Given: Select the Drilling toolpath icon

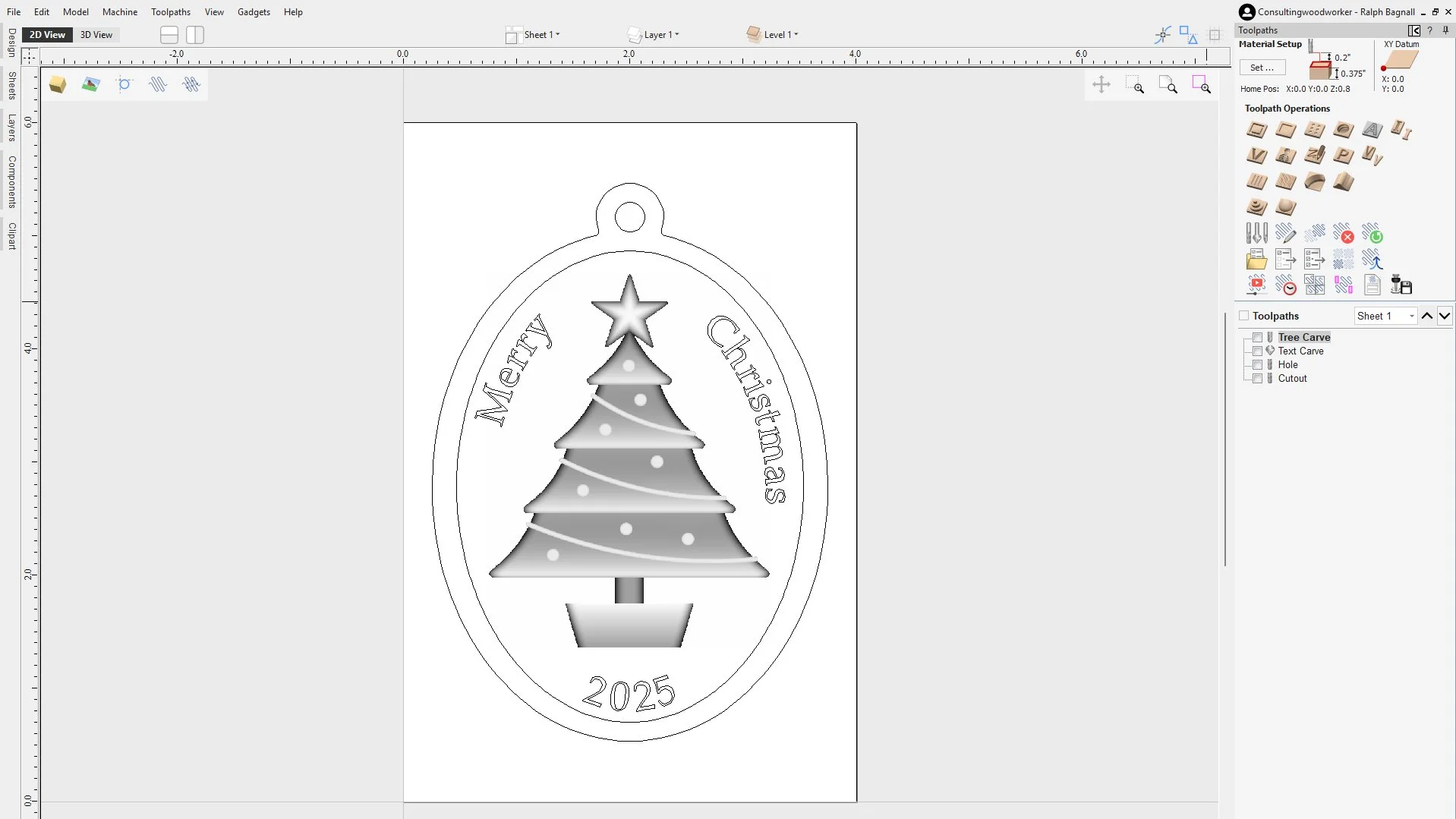Looking at the screenshot, I should click(x=1315, y=130).
